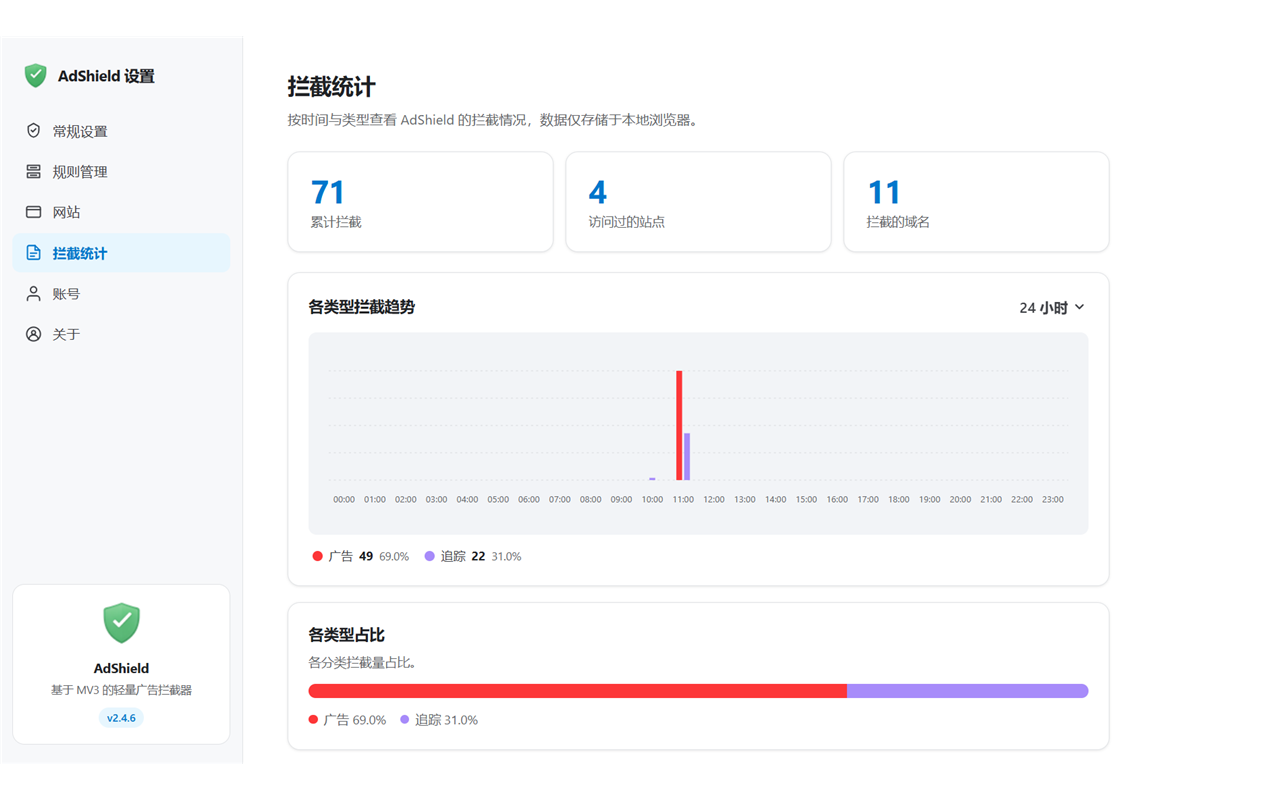Click the red 广告 bar at 11:00
The image size is (1280, 800).
(679, 426)
